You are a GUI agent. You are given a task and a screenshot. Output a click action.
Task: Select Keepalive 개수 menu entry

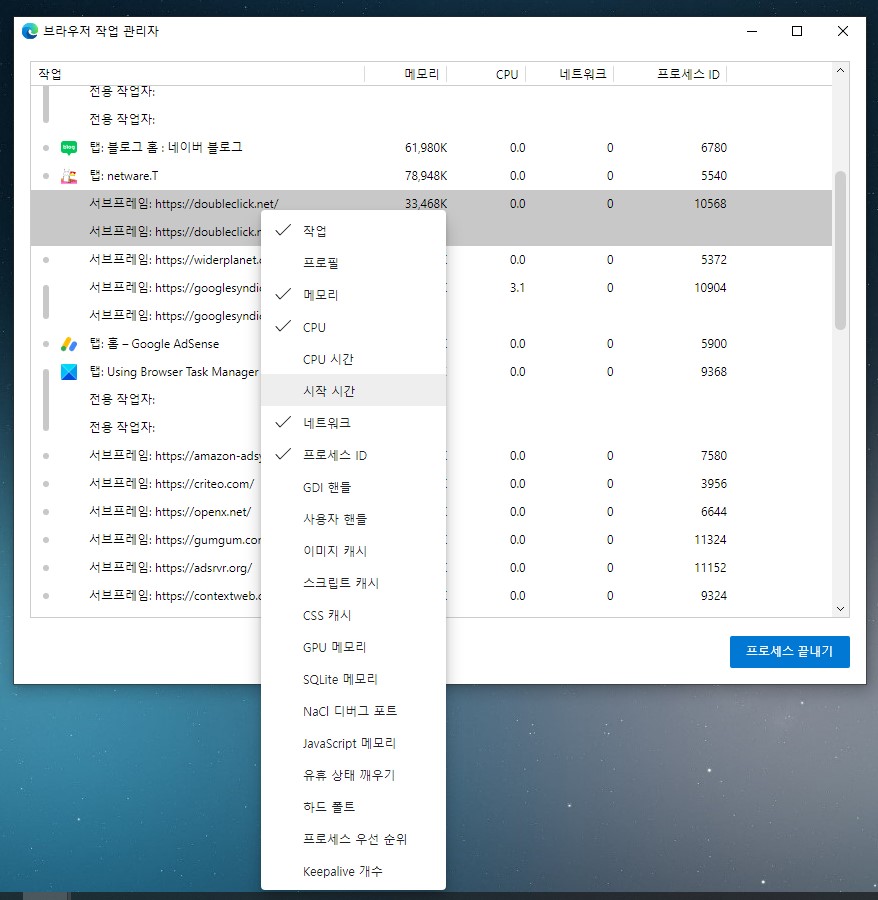pos(353,871)
